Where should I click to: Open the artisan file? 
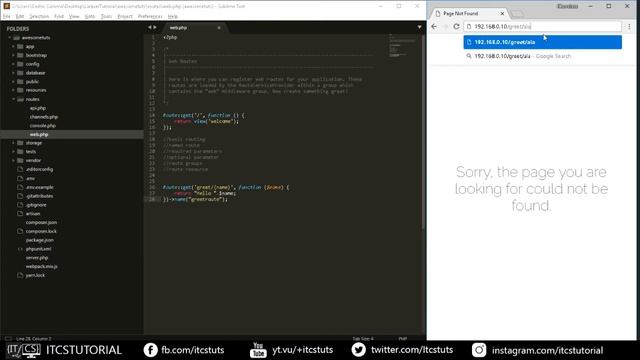[x=33, y=213]
